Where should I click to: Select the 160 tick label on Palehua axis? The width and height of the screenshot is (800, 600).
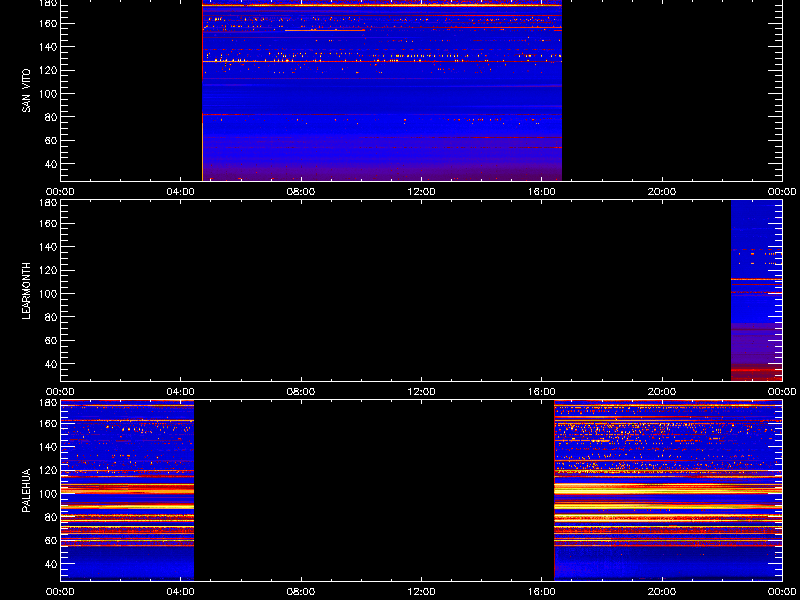click(x=49, y=423)
